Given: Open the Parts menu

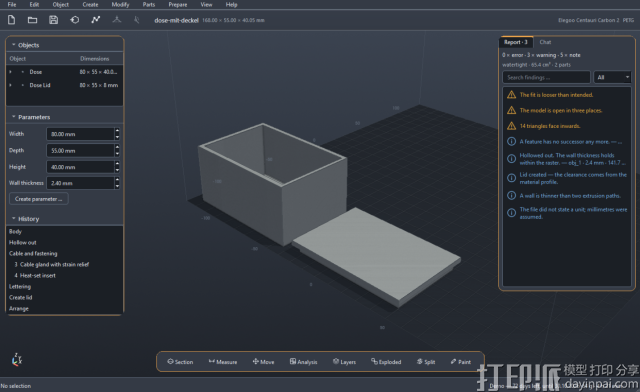Looking at the screenshot, I should (149, 4).
